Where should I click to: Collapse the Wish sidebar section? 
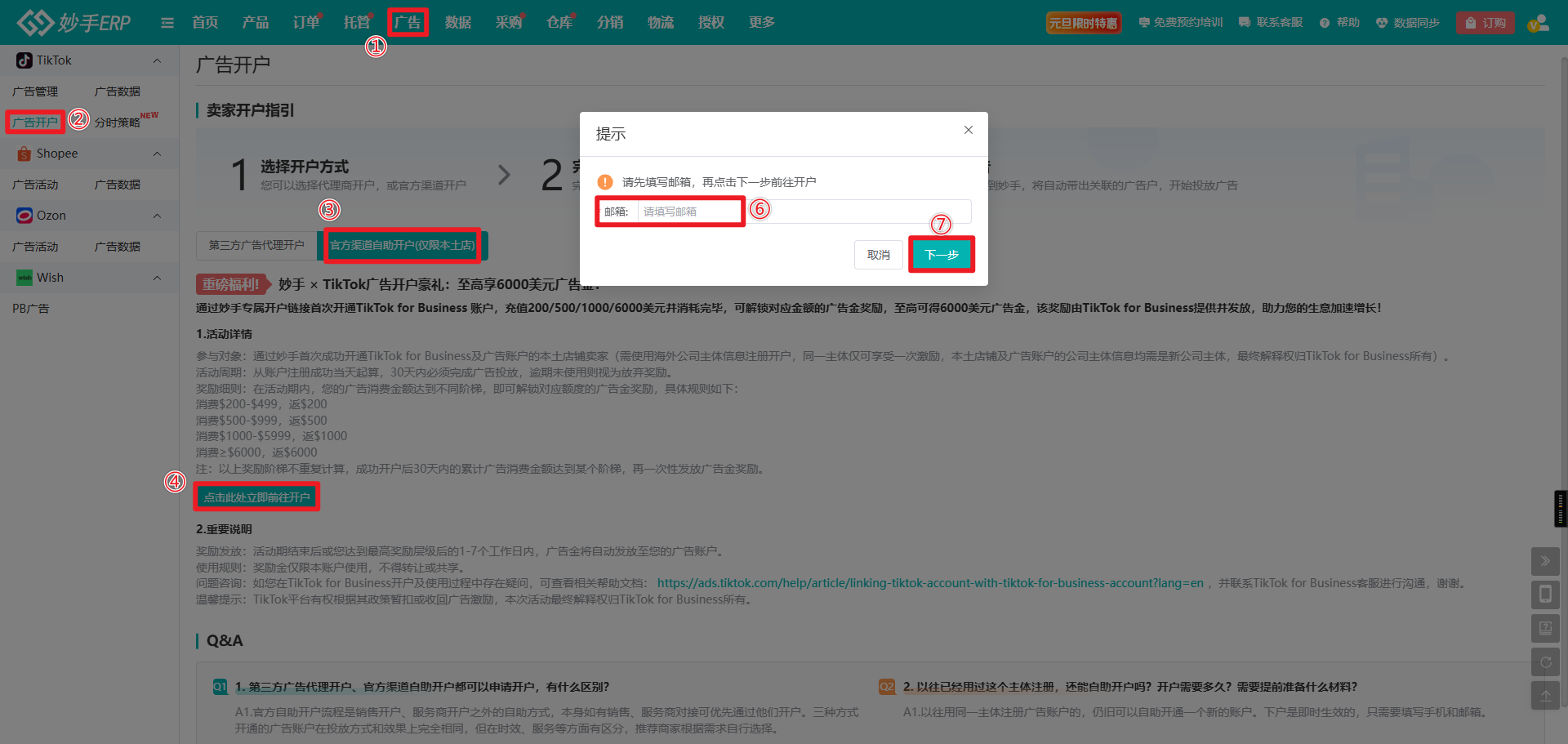point(157,278)
